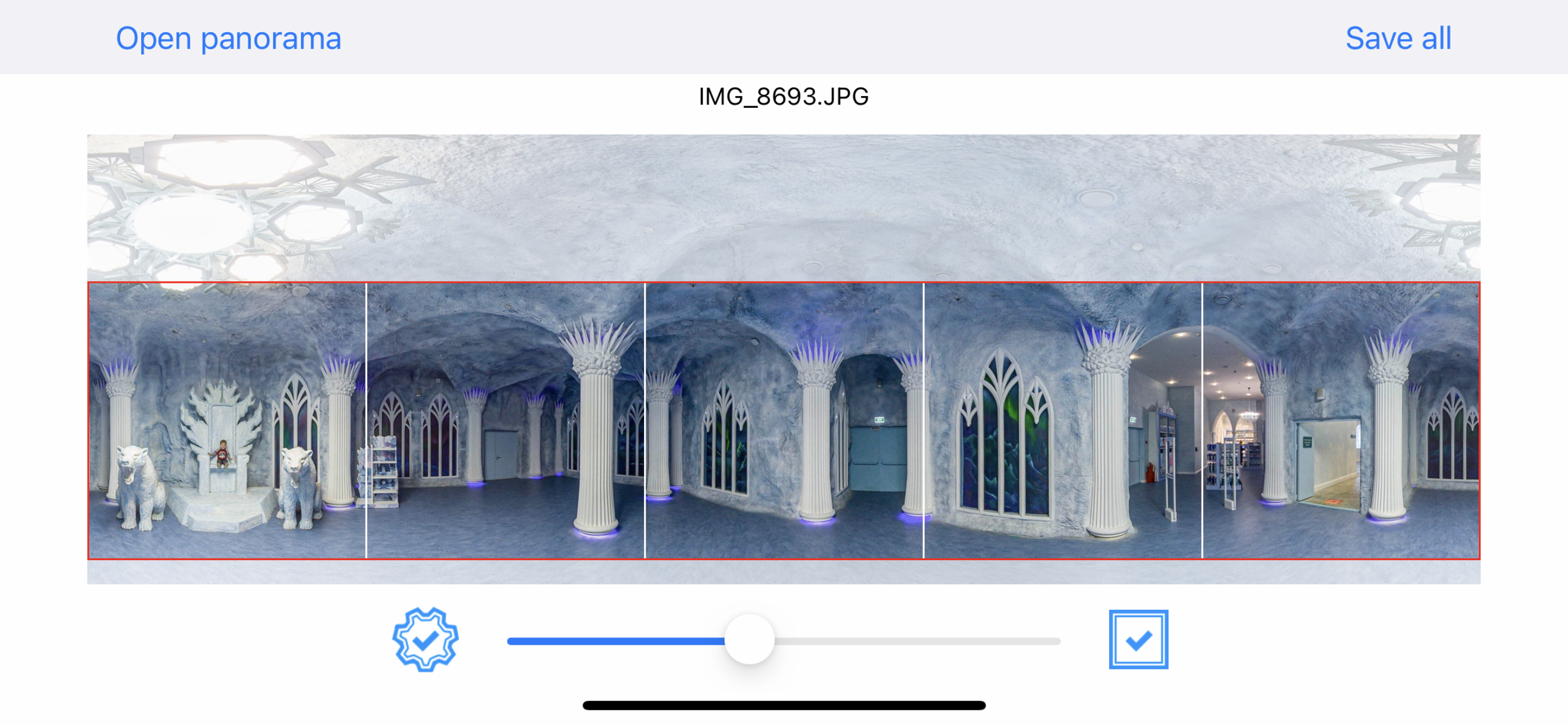Select the first panorama slice with throne
Image resolution: width=1568 pixels, height=725 pixels.
[x=227, y=421]
